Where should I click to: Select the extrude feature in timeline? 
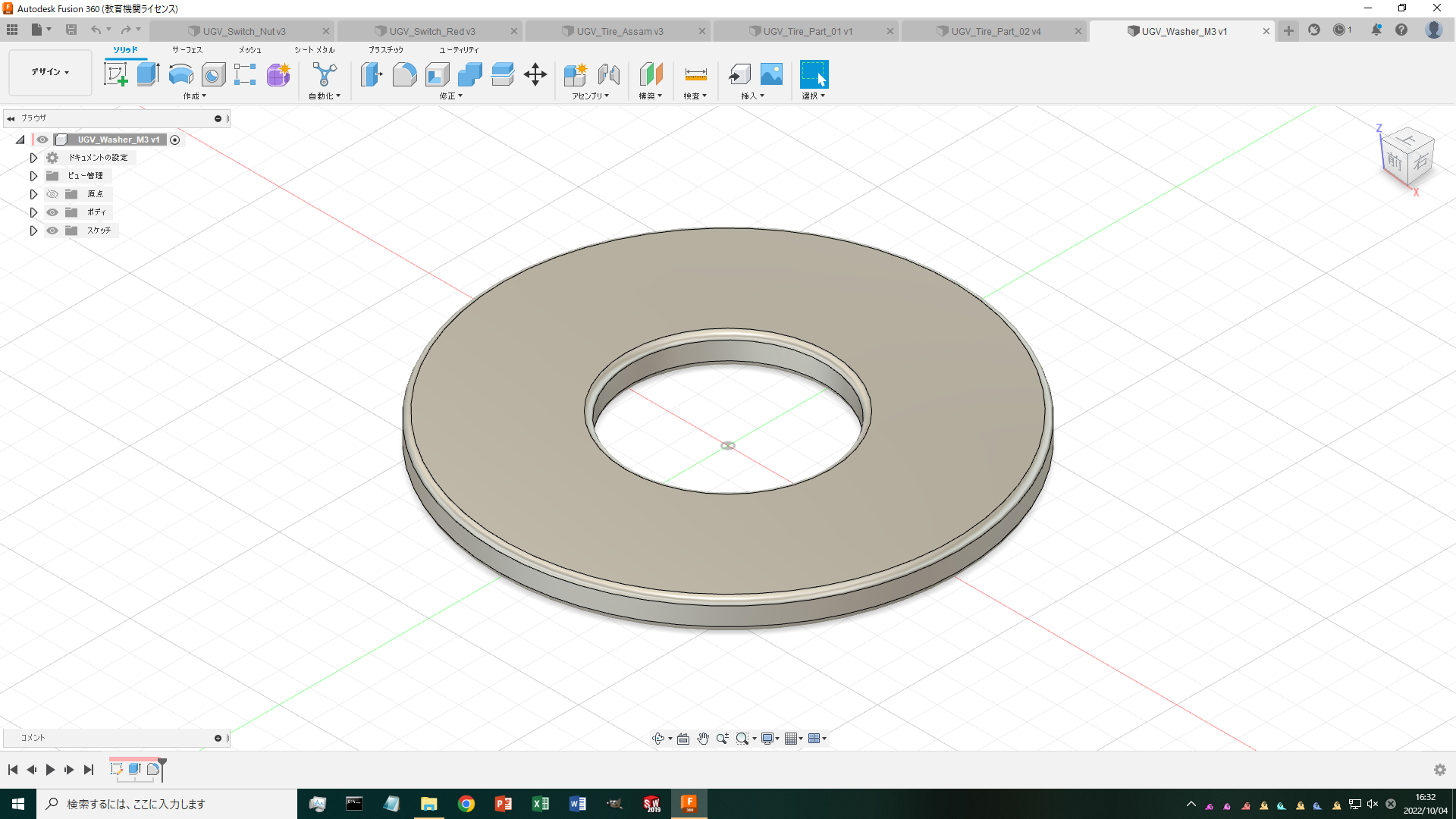[134, 769]
